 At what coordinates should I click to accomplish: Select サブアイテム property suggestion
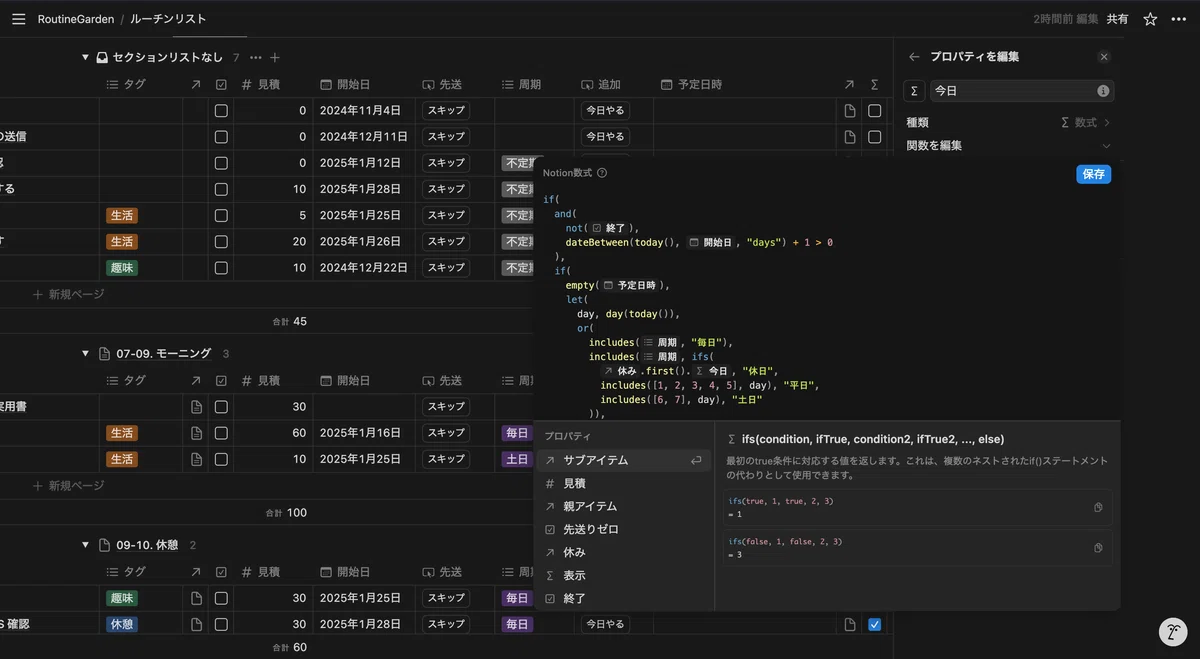pyautogui.click(x=623, y=460)
